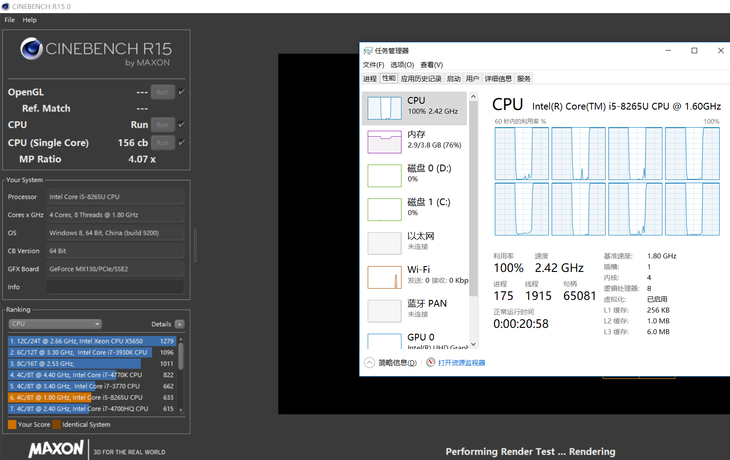Click the Run button for OpenGL
The width and height of the screenshot is (730, 460).
162,92
